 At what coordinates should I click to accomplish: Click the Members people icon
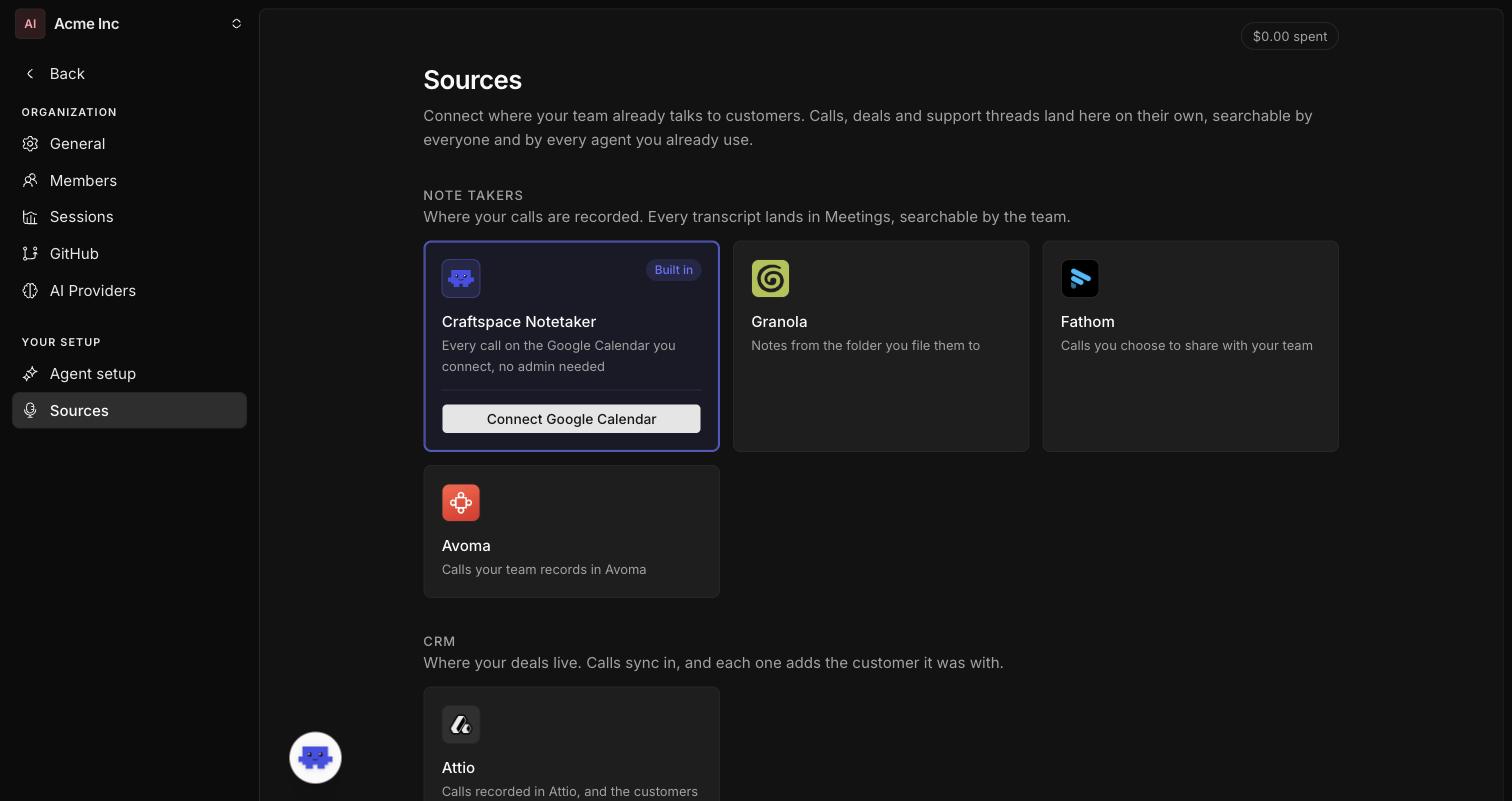coord(30,181)
